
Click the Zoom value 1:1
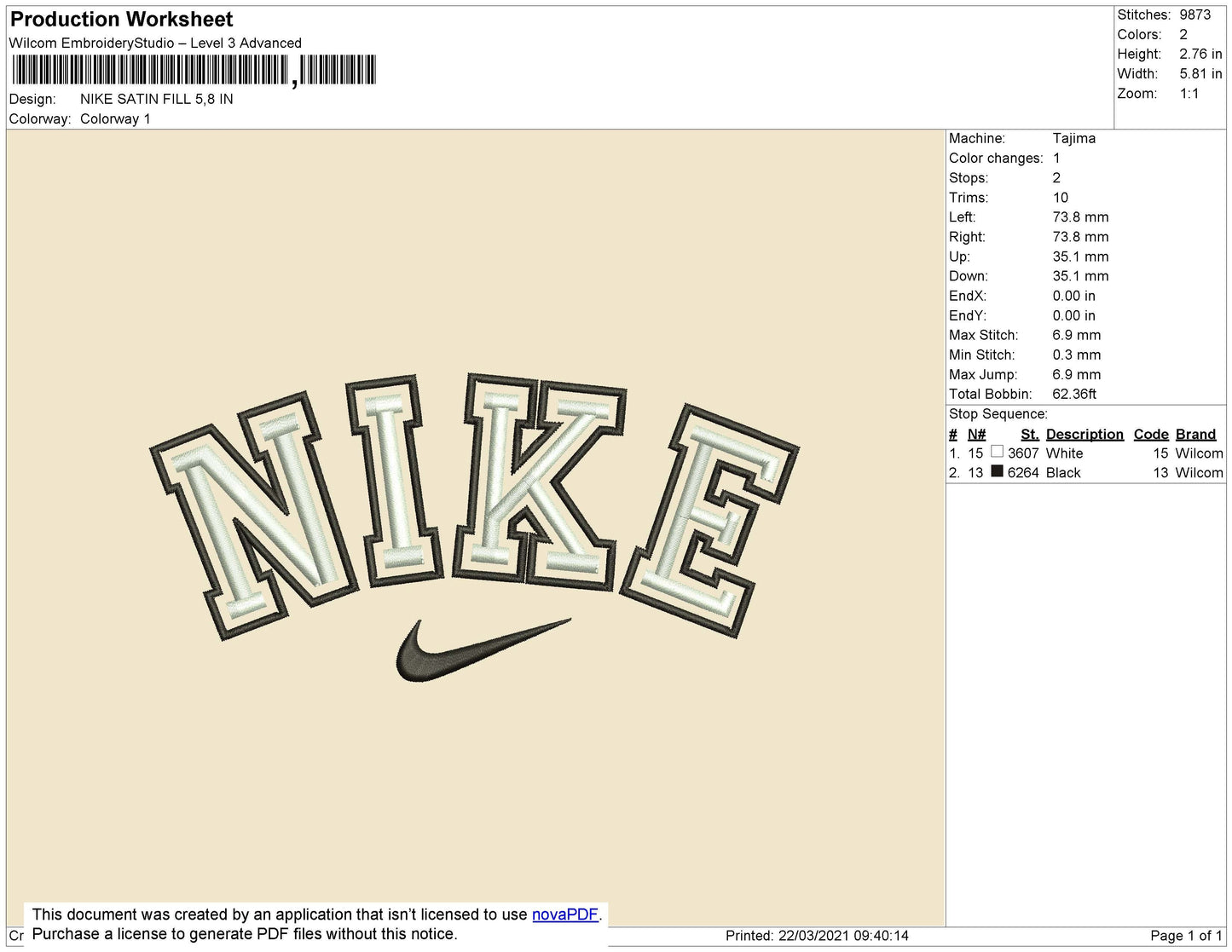tap(1189, 94)
